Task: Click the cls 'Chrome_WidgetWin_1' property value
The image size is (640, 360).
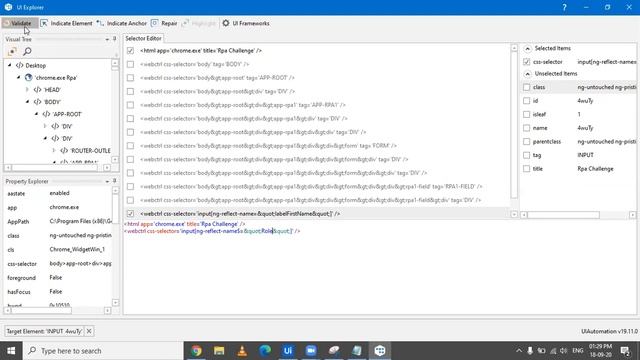Action: tap(77, 249)
